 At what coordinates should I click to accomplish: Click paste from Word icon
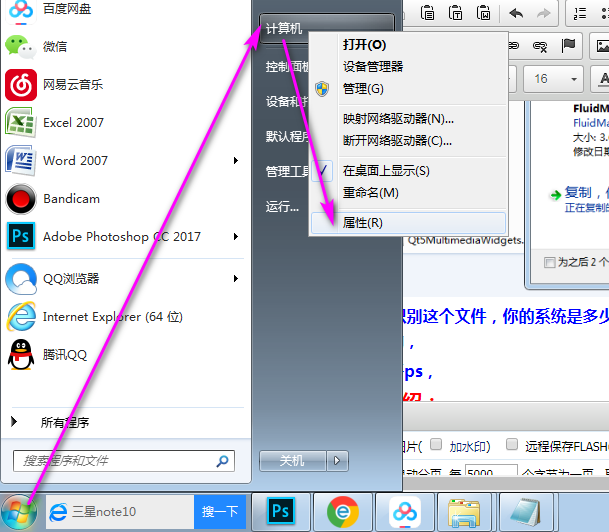click(x=484, y=13)
